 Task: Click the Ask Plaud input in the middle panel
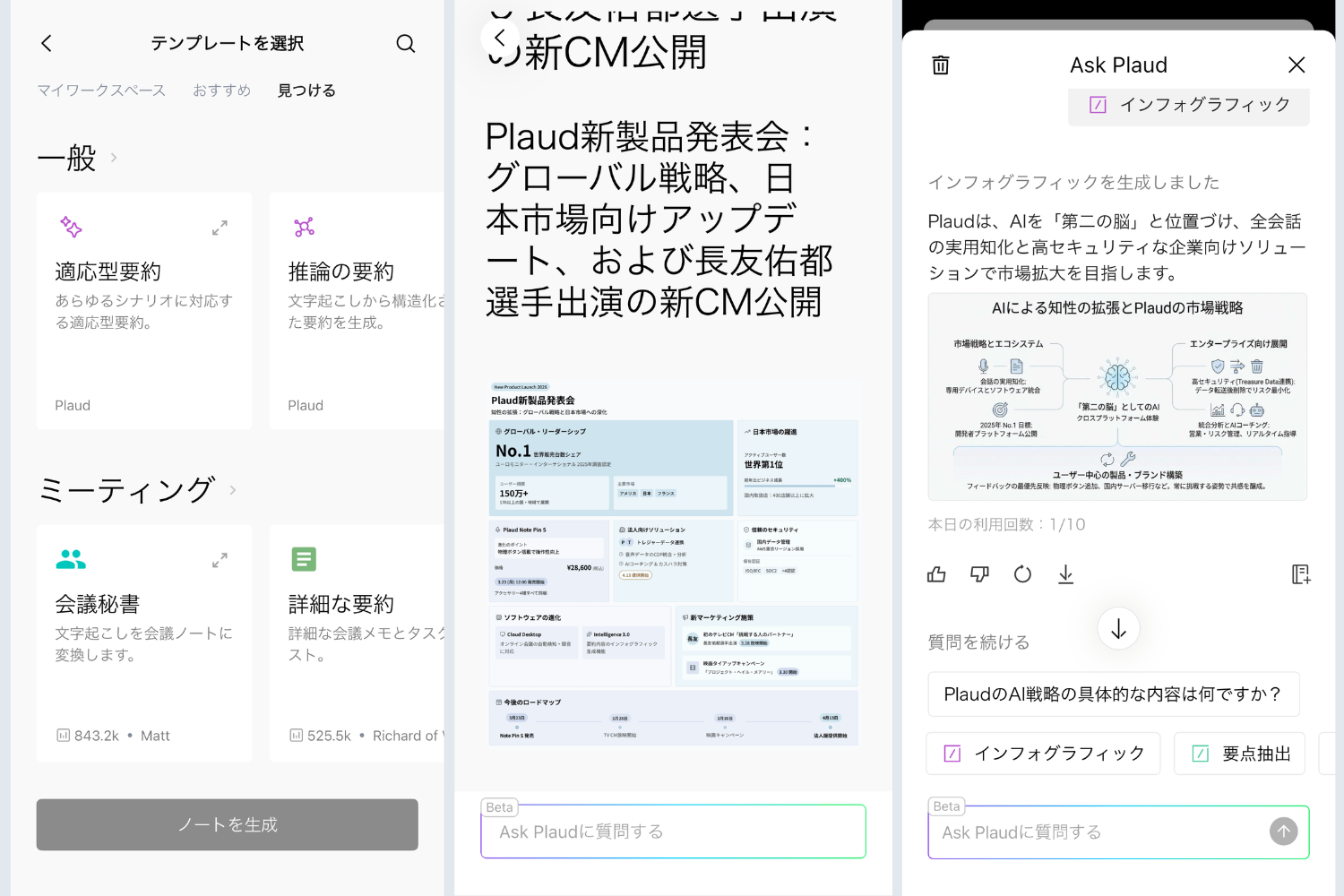tap(673, 831)
